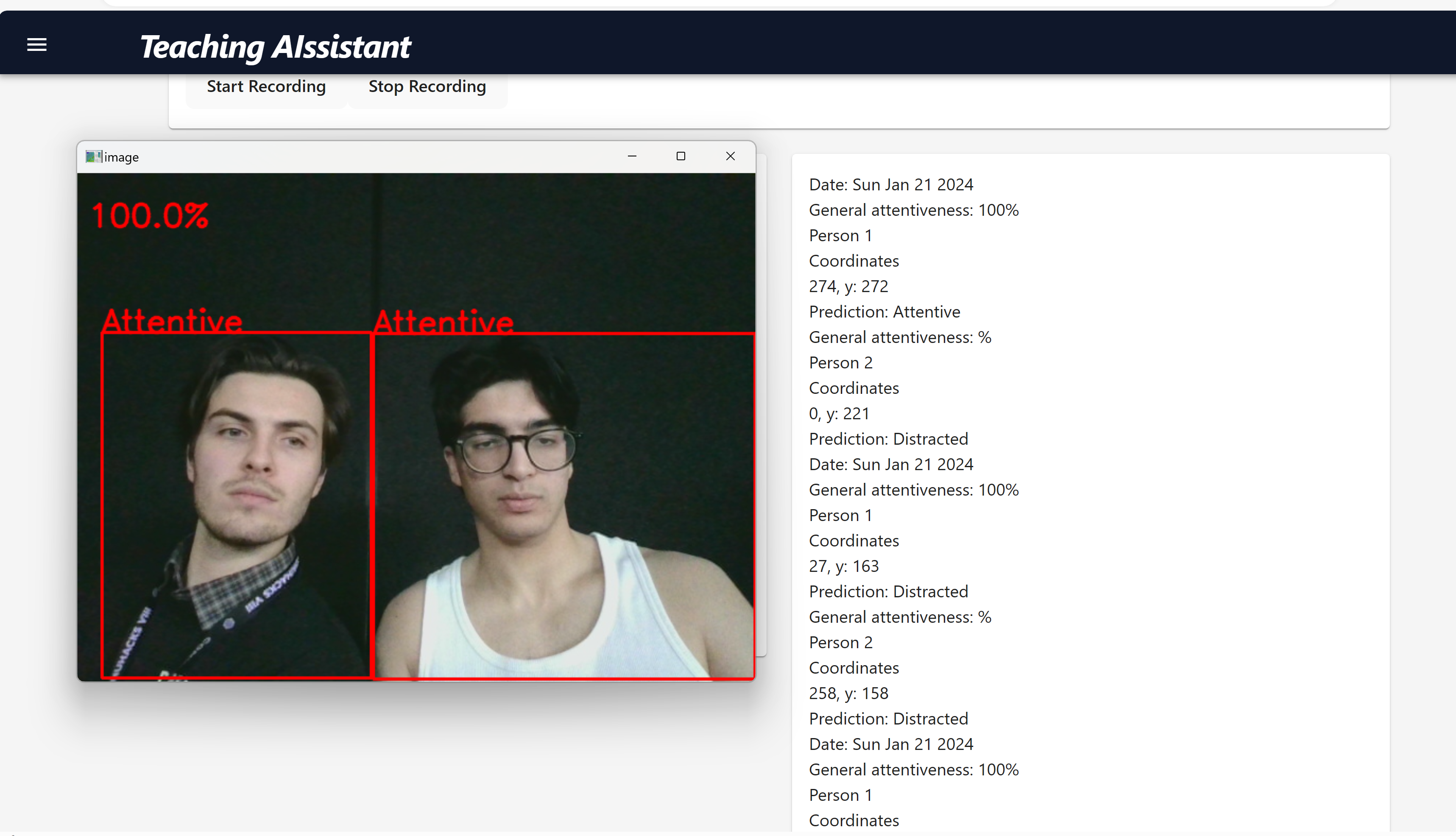Minimize the image window

632,156
